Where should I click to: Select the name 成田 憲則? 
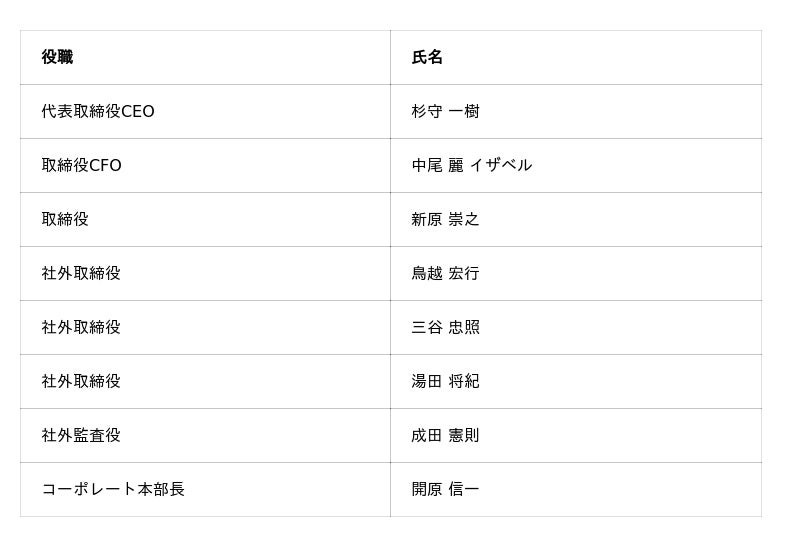coord(445,436)
